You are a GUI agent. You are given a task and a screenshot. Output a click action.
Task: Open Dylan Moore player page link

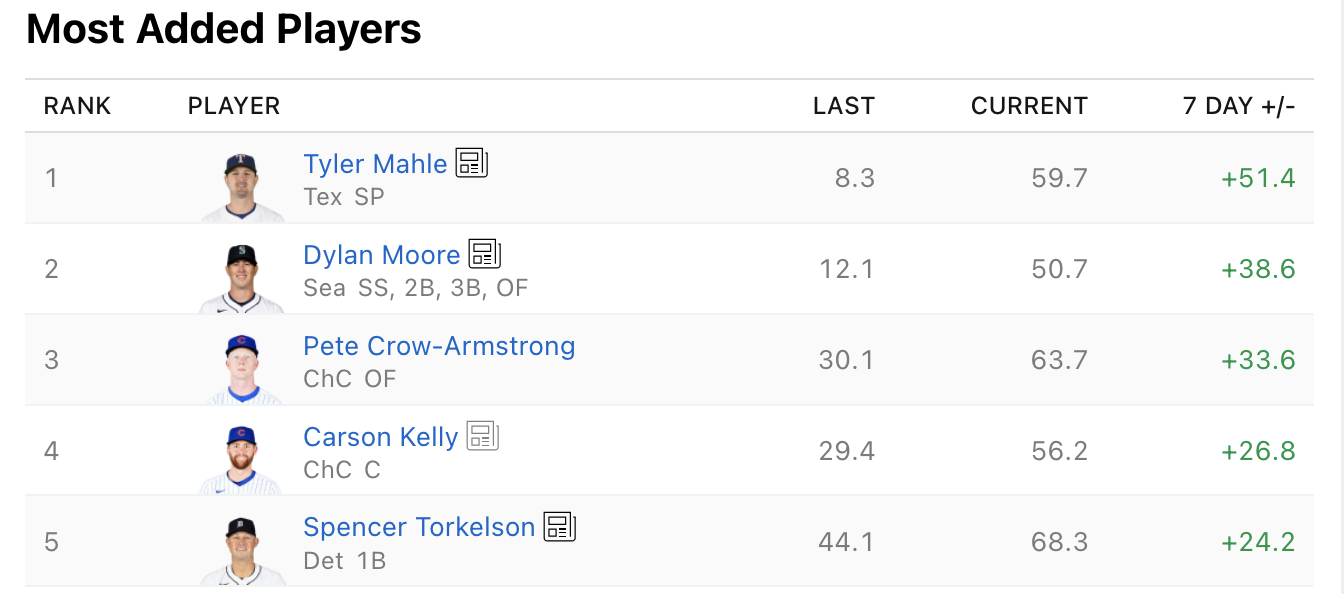pos(381,255)
